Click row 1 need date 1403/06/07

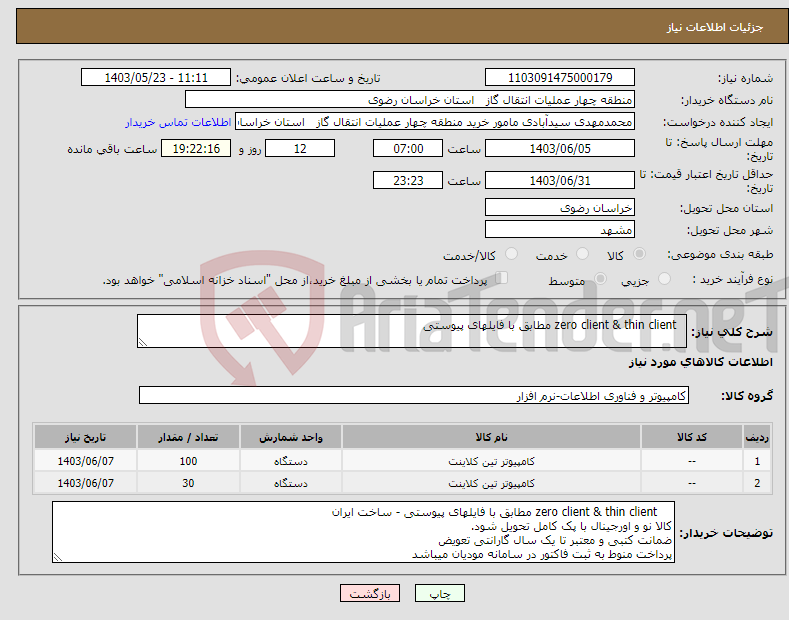[x=86, y=461]
